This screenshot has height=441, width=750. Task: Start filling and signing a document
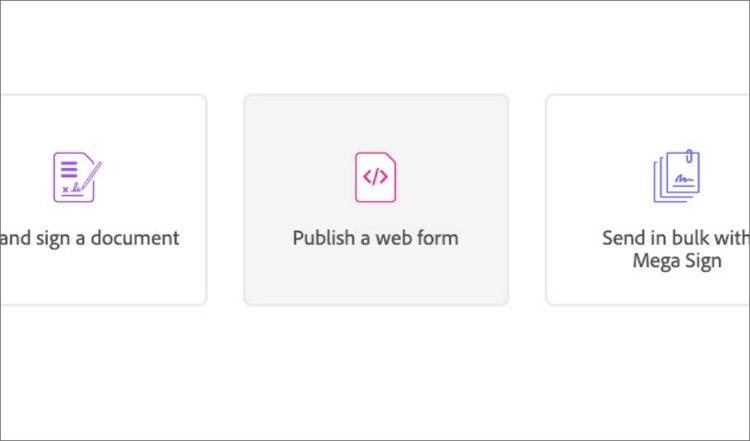point(103,200)
